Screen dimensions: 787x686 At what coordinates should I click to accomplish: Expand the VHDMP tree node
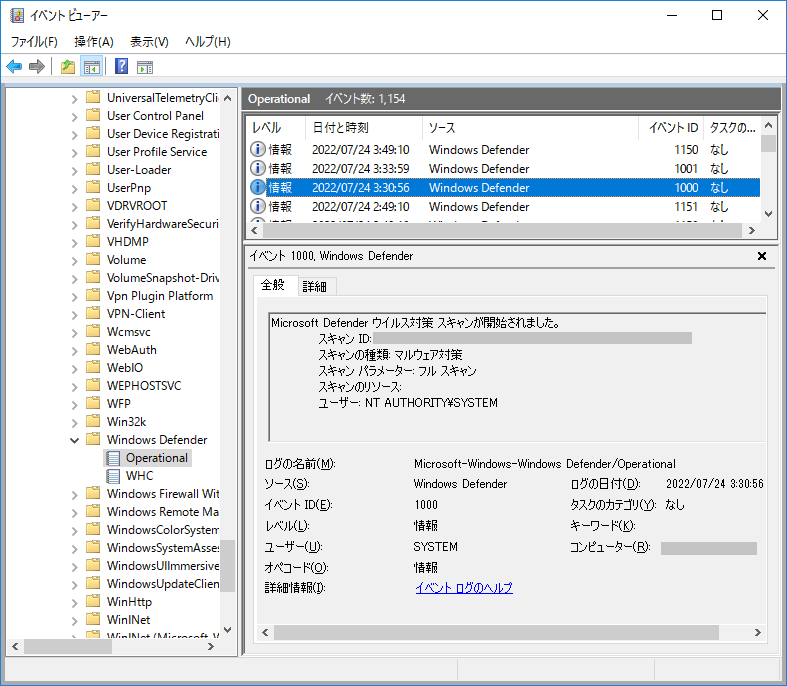click(x=74, y=243)
